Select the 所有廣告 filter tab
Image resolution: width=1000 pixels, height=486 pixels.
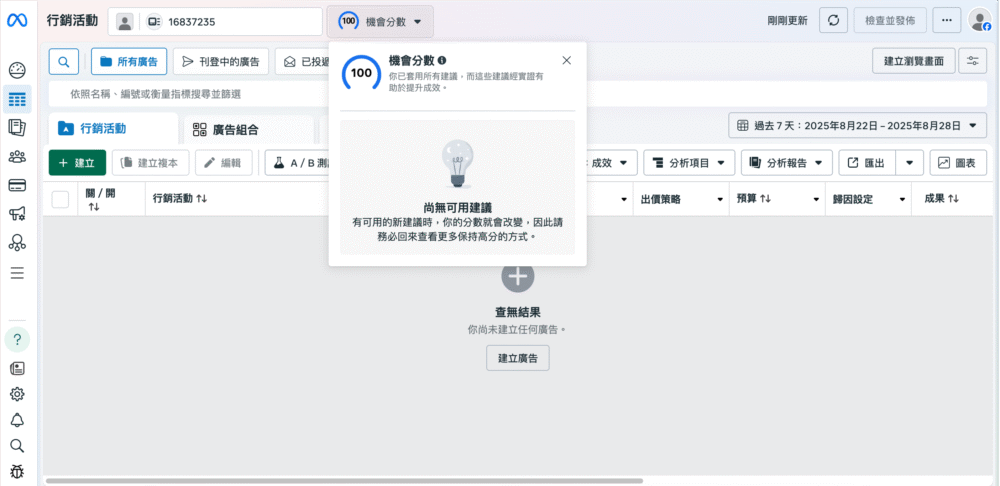(x=129, y=61)
